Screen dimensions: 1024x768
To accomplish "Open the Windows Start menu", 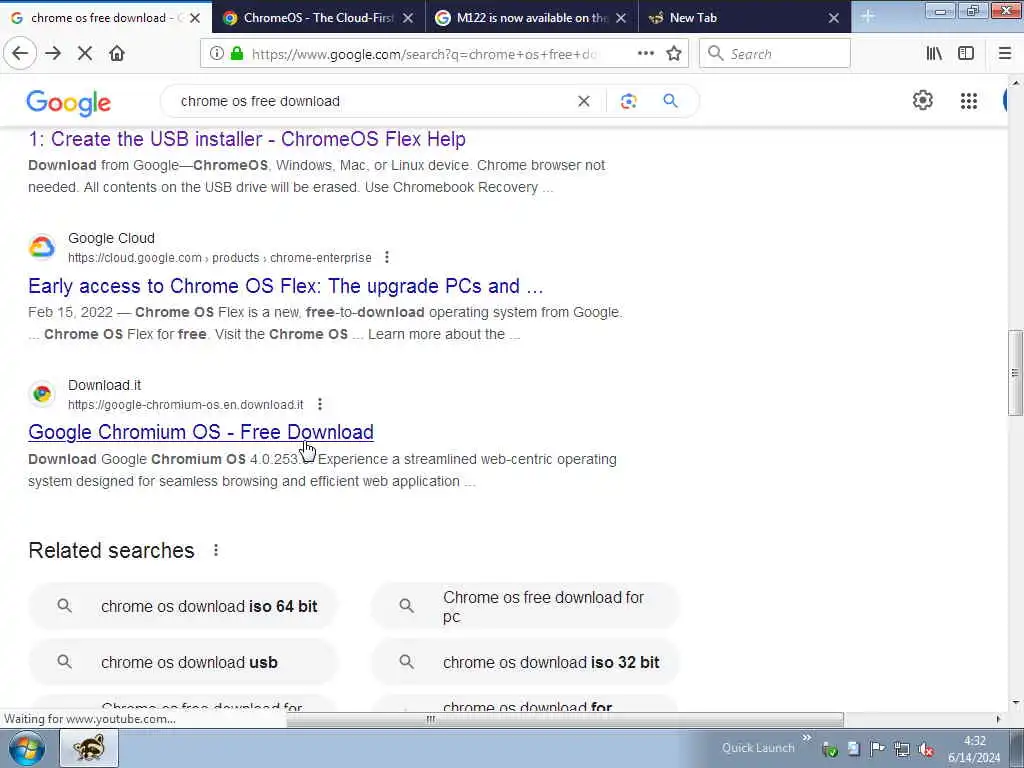I will coord(27,748).
